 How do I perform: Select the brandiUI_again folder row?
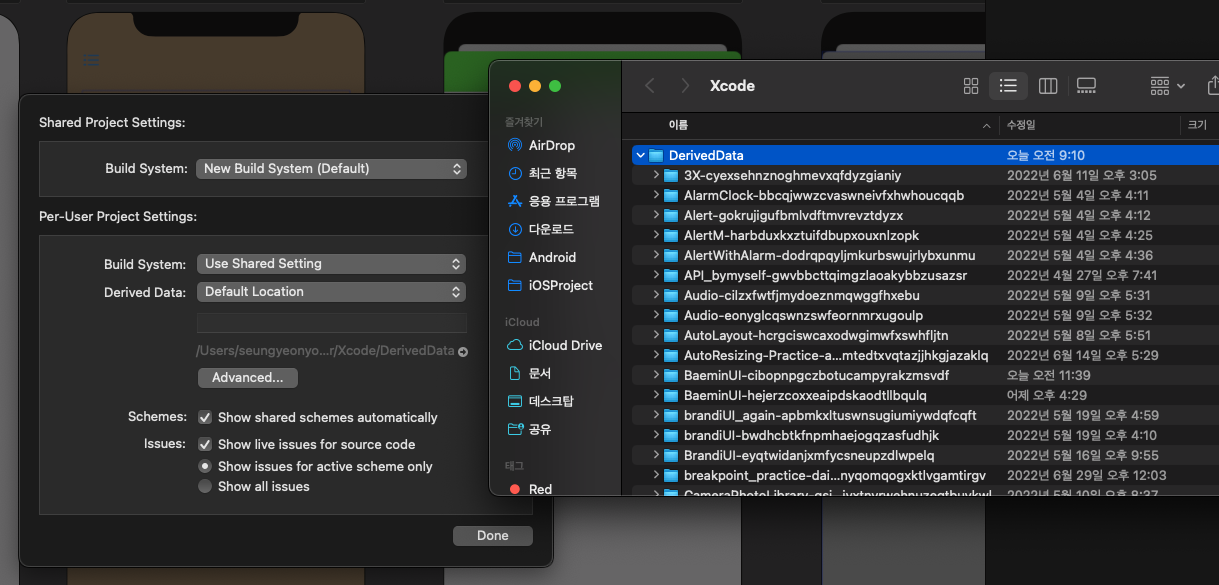[926, 416]
